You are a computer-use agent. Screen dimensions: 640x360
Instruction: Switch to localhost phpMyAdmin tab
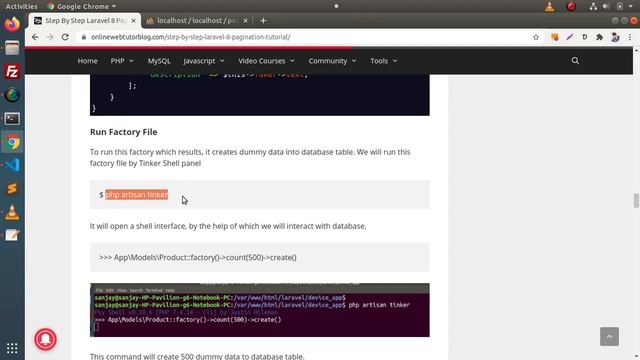tap(196, 20)
